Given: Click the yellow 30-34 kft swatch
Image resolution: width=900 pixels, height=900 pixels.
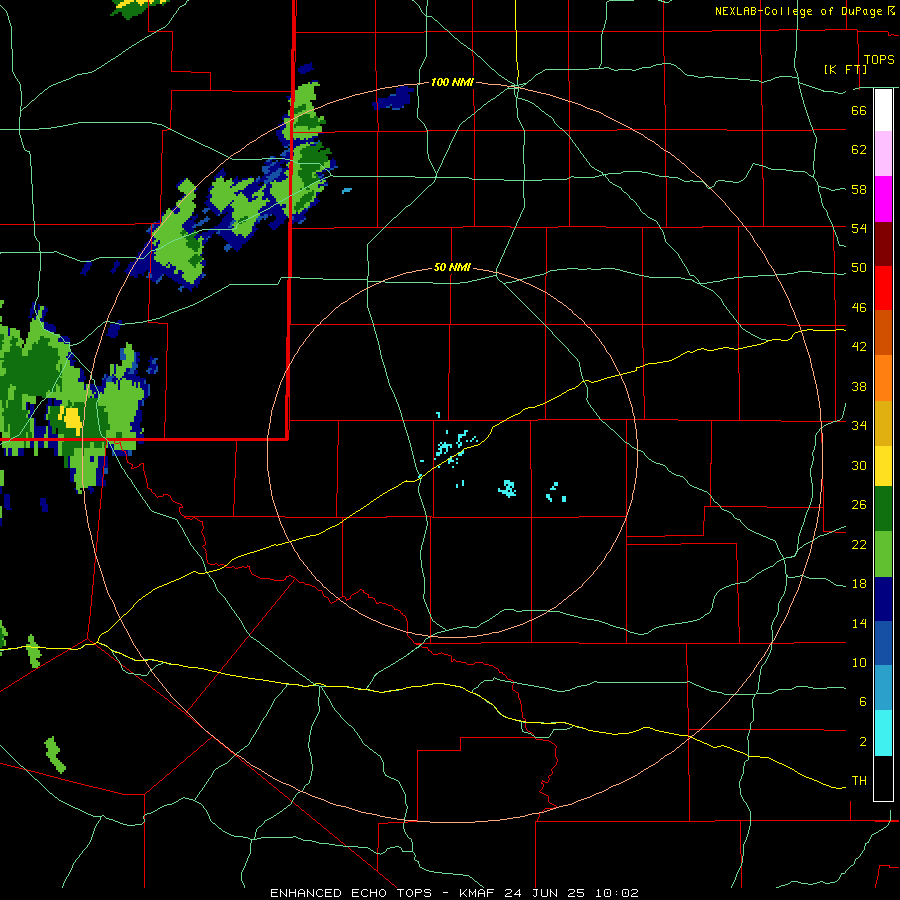Looking at the screenshot, I should (883, 466).
